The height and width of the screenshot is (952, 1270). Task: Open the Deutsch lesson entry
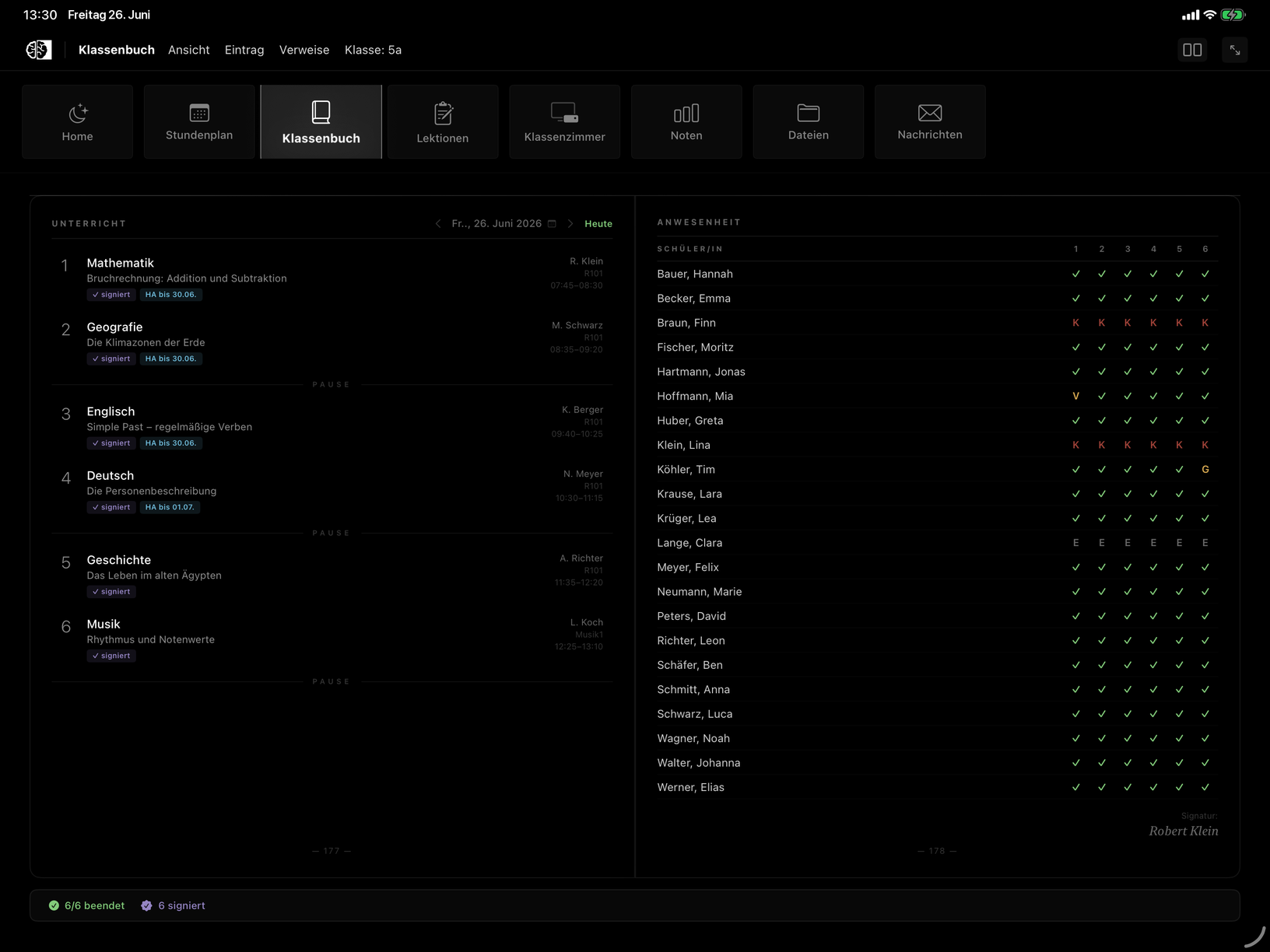coord(332,491)
